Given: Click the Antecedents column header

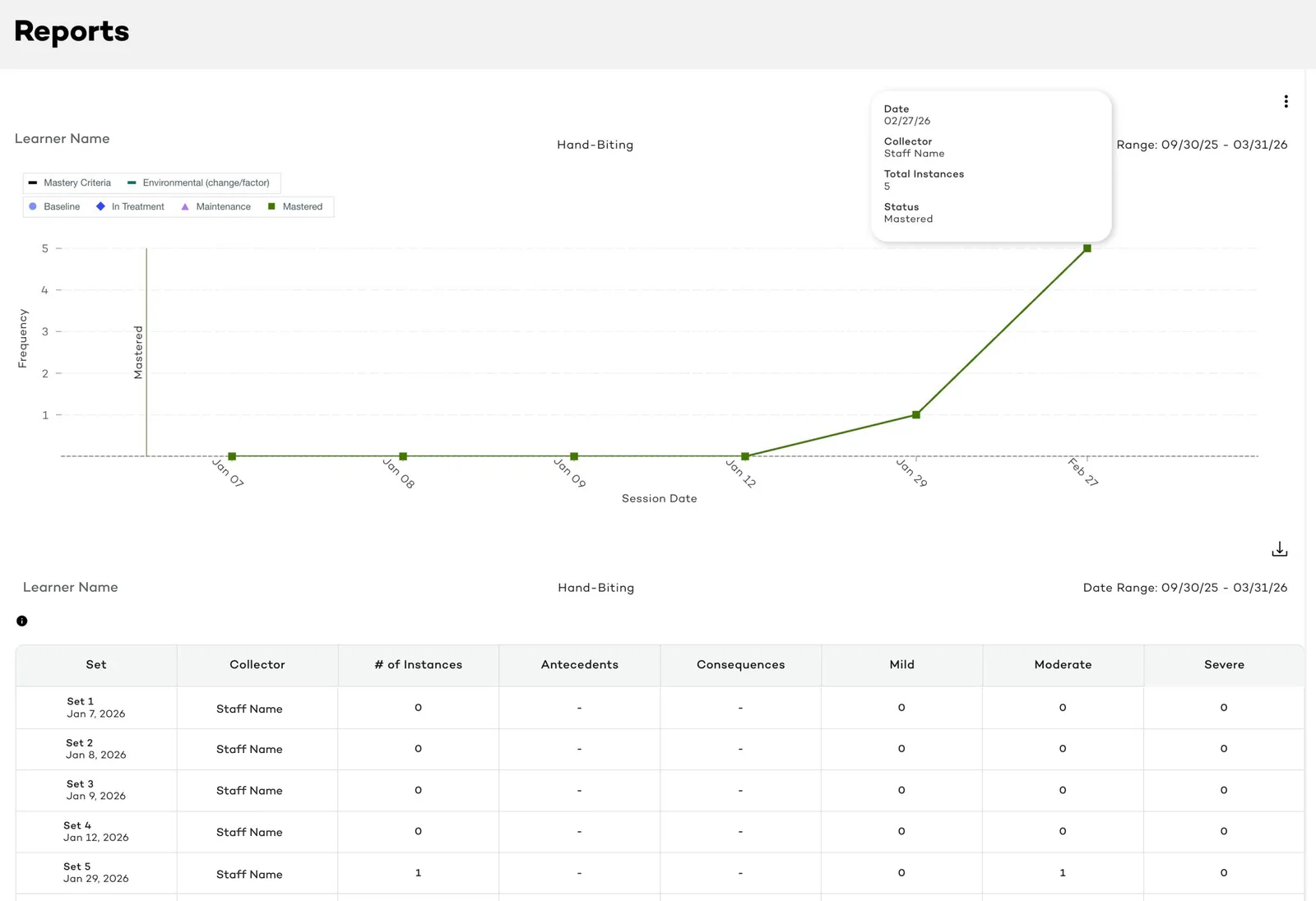Looking at the screenshot, I should (580, 665).
